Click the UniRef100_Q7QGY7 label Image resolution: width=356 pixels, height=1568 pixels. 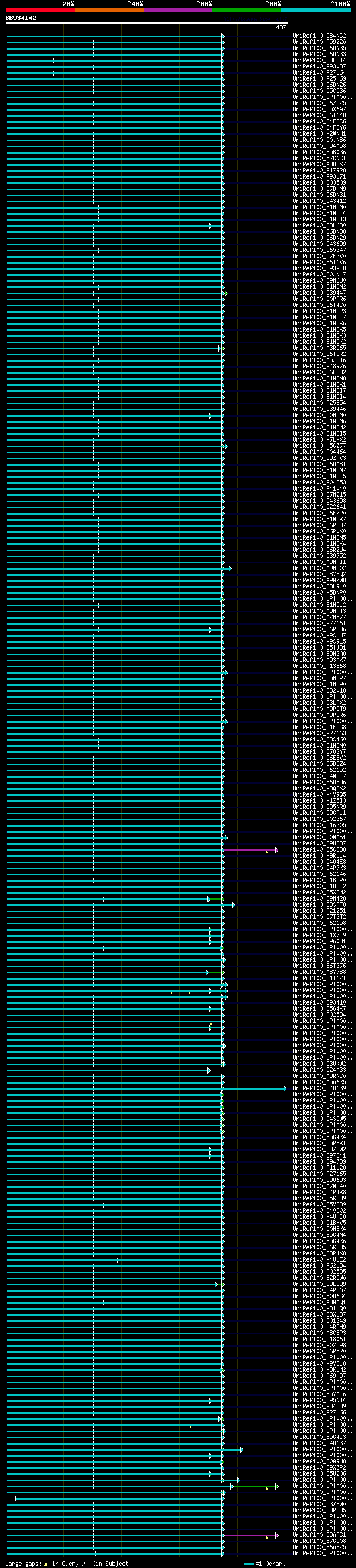(319, 752)
